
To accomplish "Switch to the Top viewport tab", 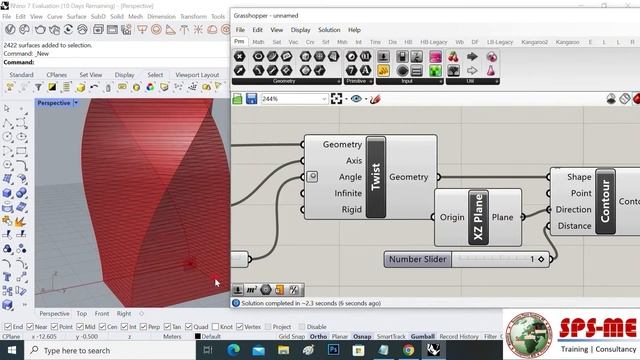I will [82, 313].
